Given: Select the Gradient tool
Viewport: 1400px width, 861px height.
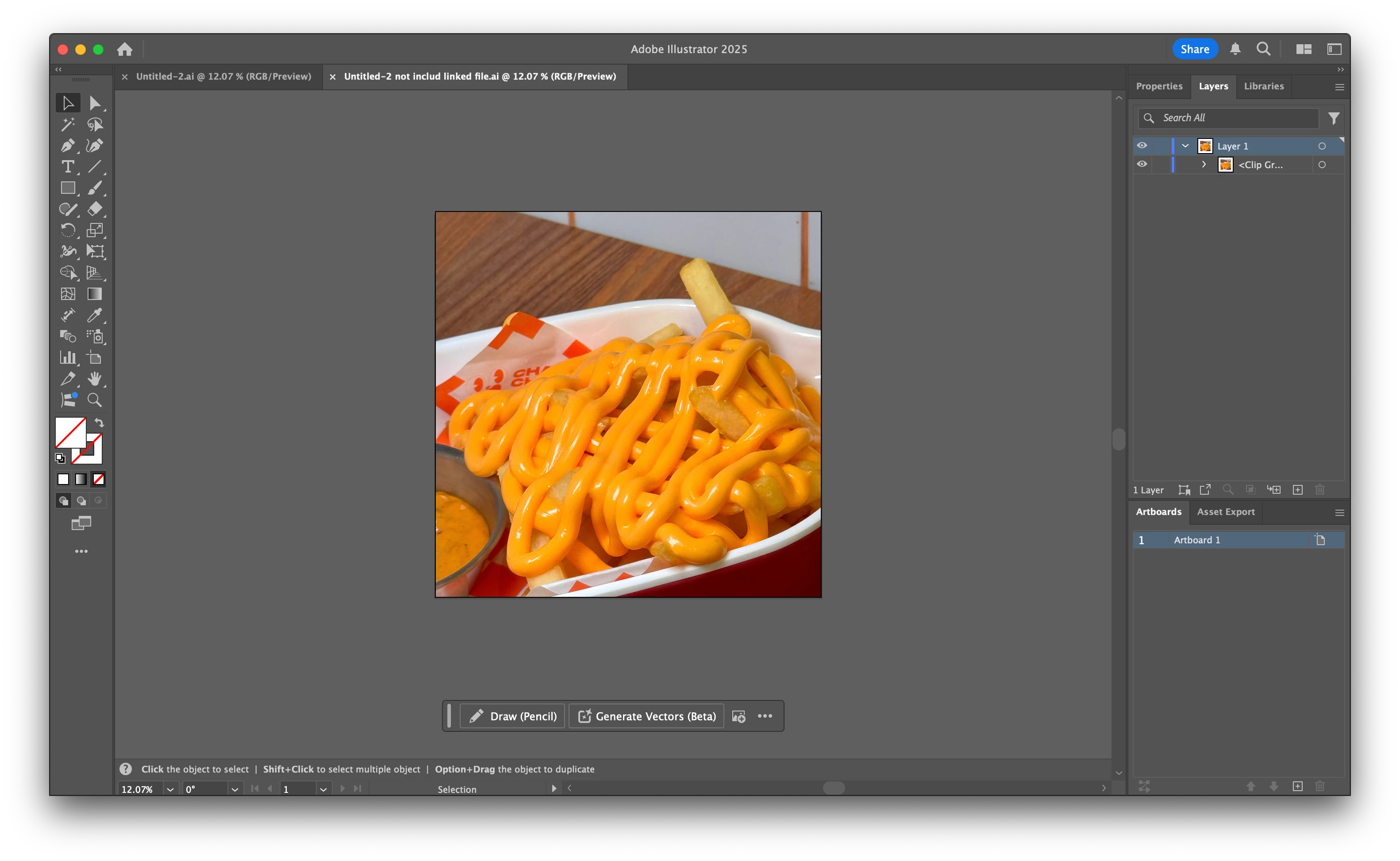Looking at the screenshot, I should click(x=95, y=294).
